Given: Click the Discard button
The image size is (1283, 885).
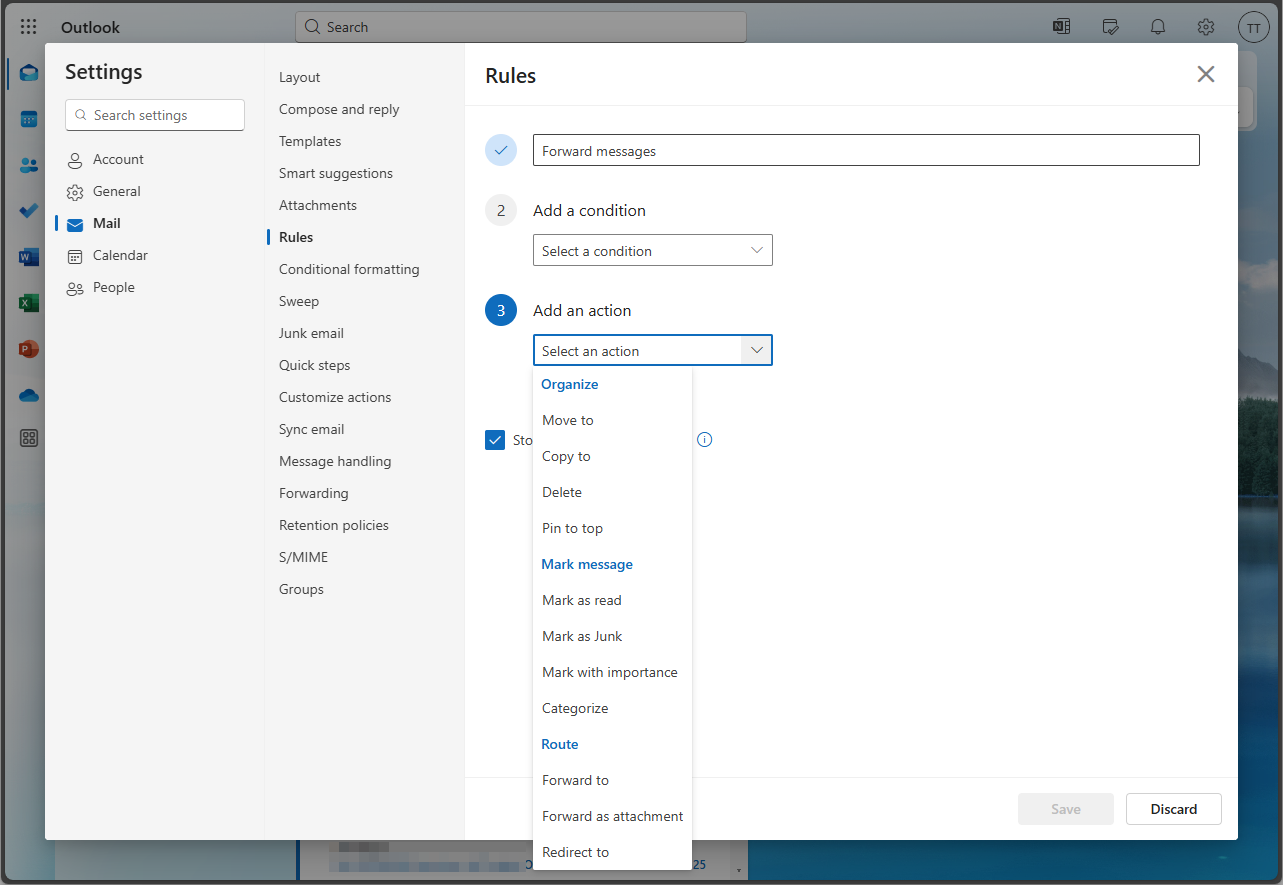Looking at the screenshot, I should [x=1173, y=809].
